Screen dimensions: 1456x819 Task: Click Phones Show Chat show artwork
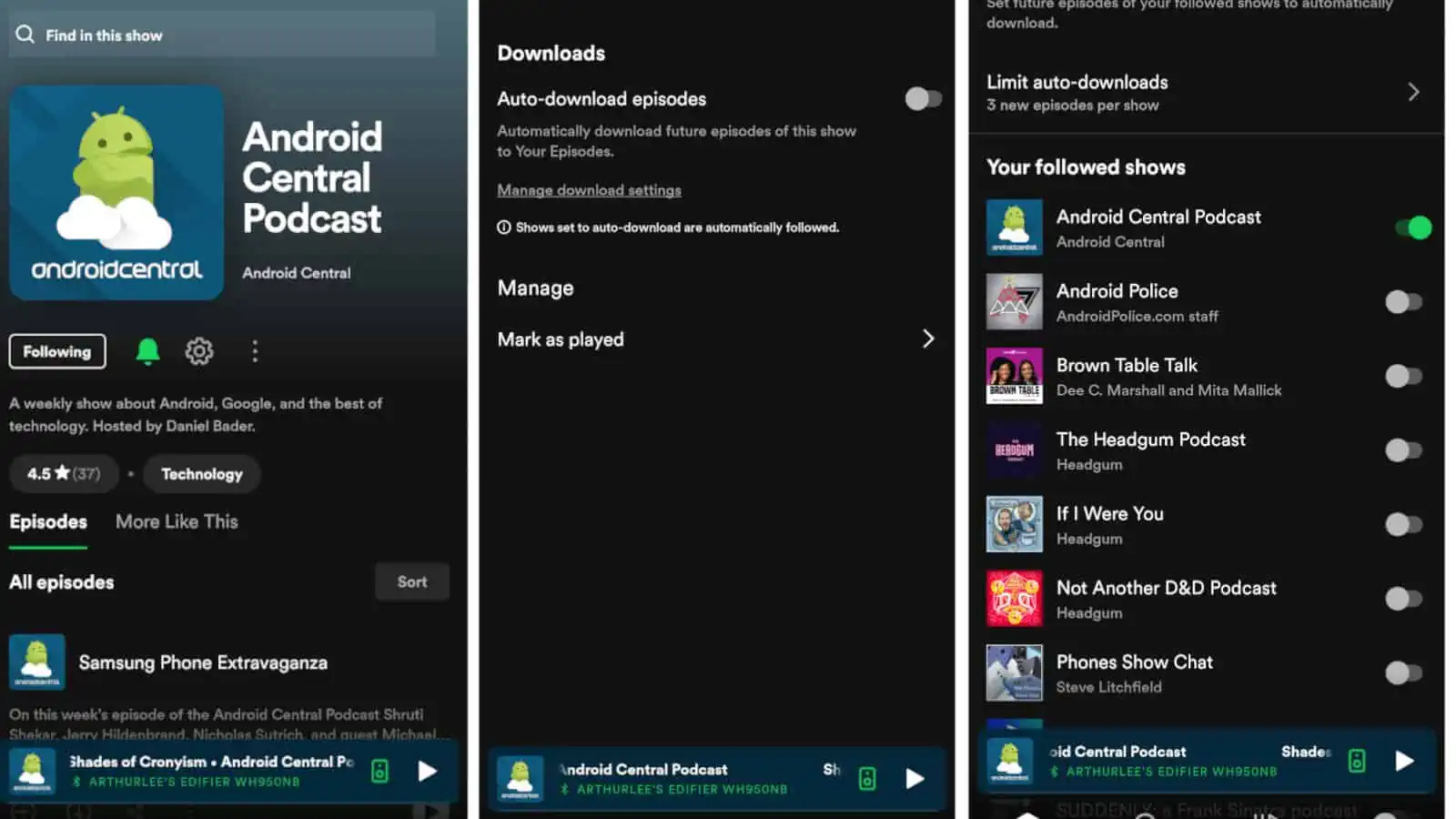pos(1015,673)
